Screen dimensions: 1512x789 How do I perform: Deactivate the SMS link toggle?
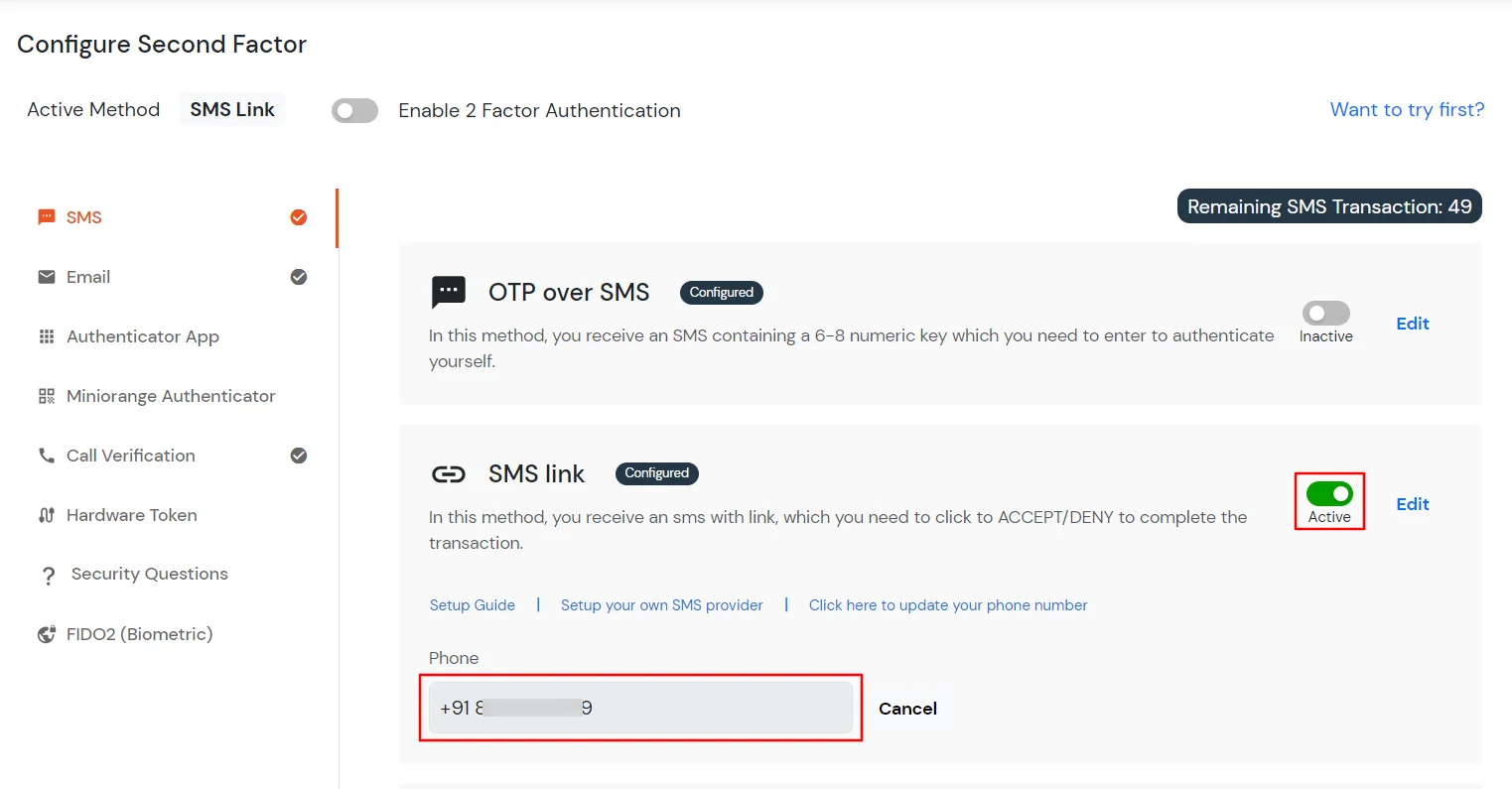[x=1329, y=493]
